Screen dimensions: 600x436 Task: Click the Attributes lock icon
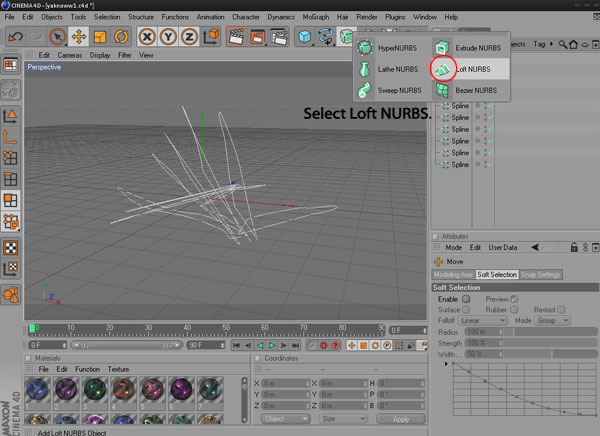coord(574,247)
